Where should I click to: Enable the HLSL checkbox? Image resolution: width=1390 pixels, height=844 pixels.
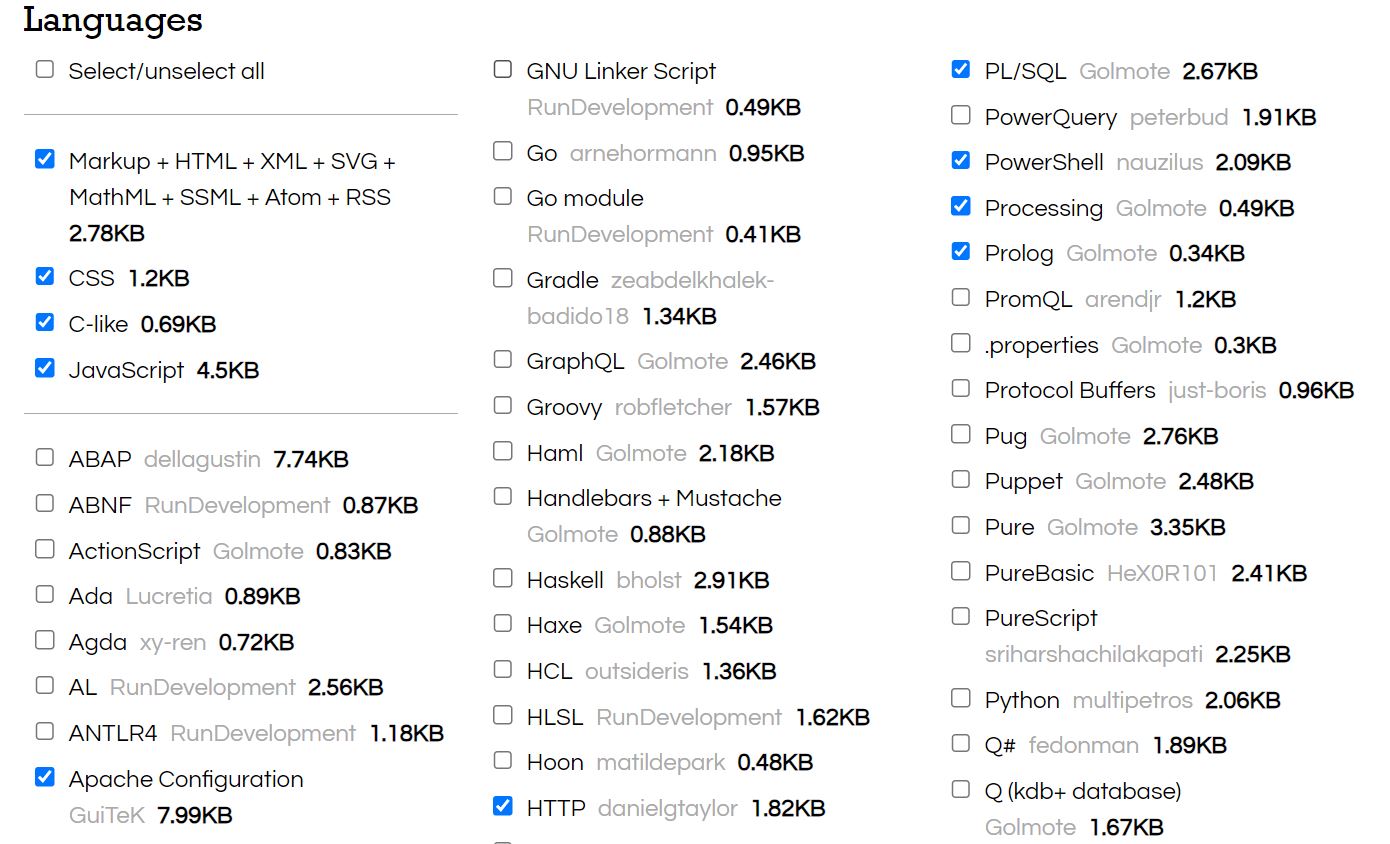(503, 716)
